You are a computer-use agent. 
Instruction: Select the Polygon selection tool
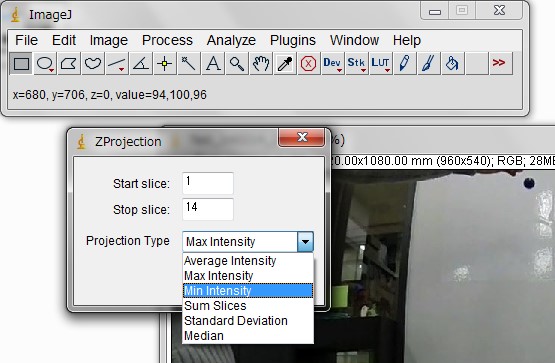69,64
